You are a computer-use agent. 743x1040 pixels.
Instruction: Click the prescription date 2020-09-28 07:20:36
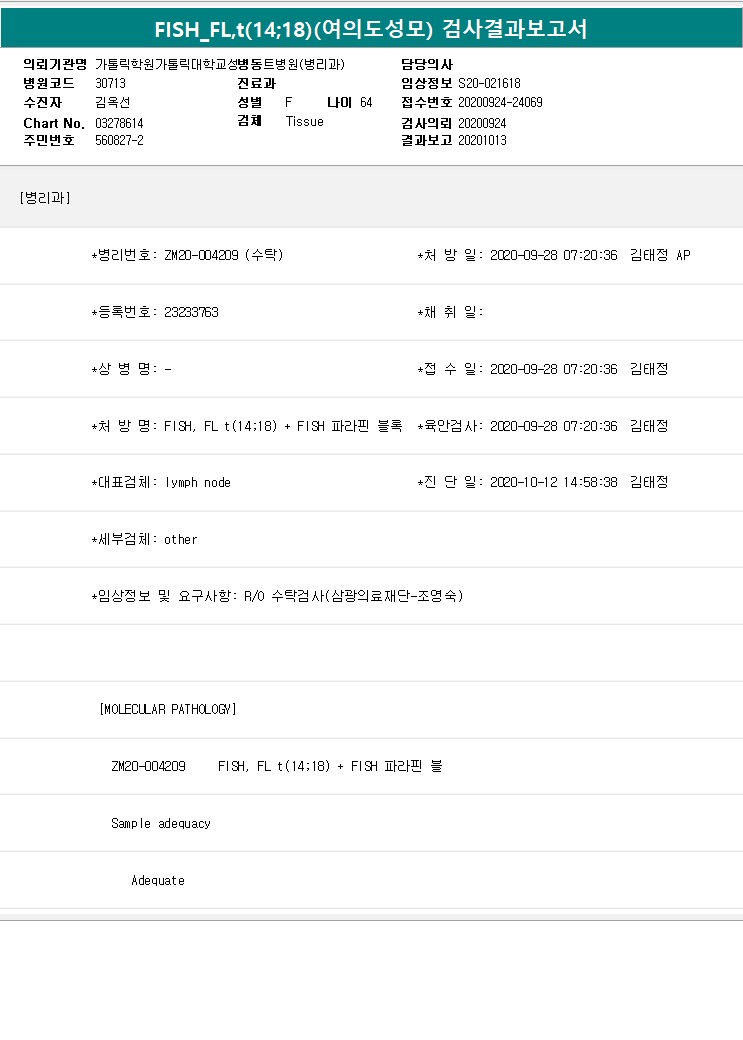(554, 255)
